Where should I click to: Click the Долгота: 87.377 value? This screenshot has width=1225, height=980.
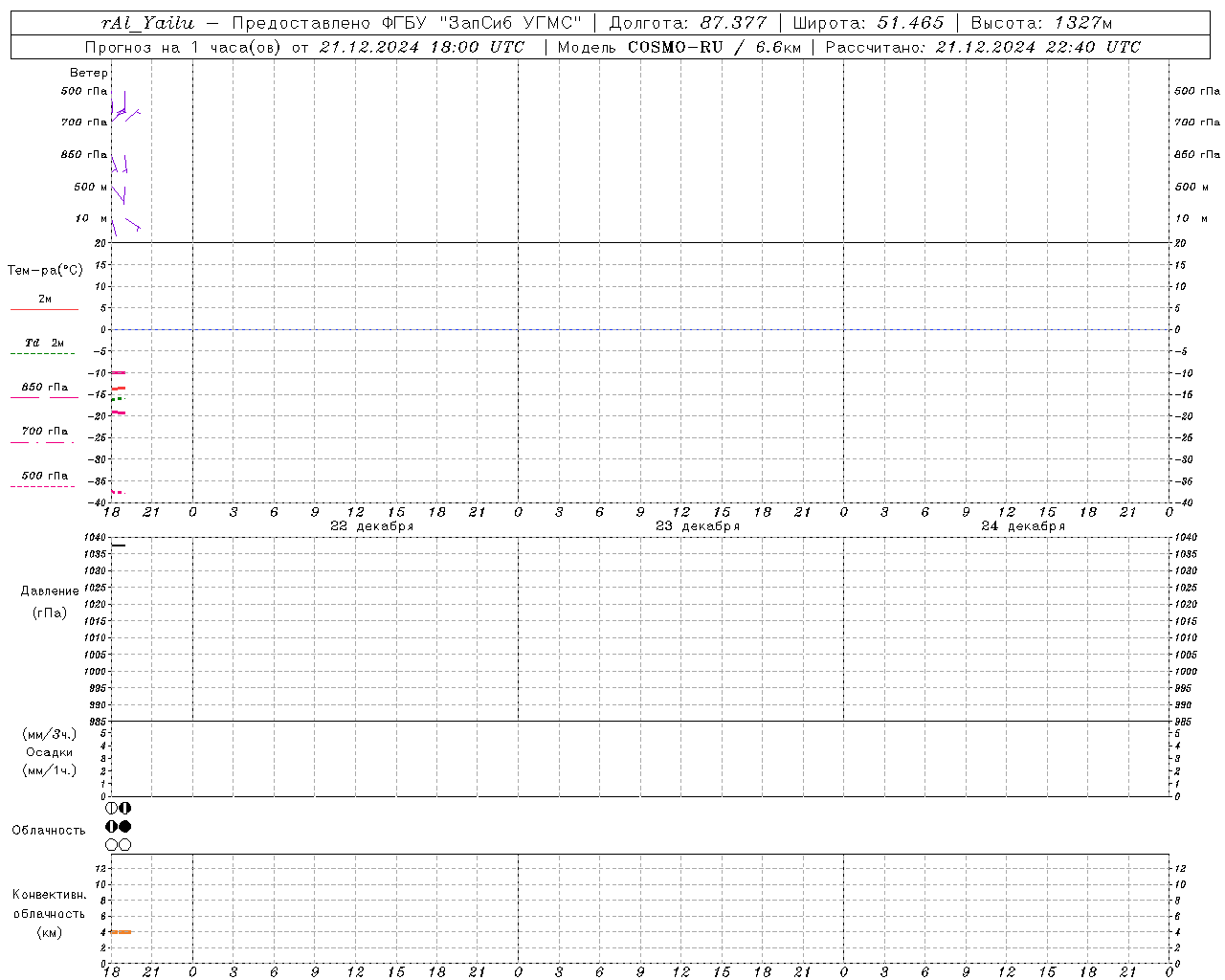point(687,23)
